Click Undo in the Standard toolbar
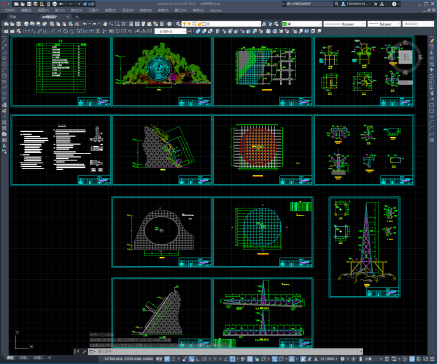This screenshot has width=437, height=364. (85, 24)
